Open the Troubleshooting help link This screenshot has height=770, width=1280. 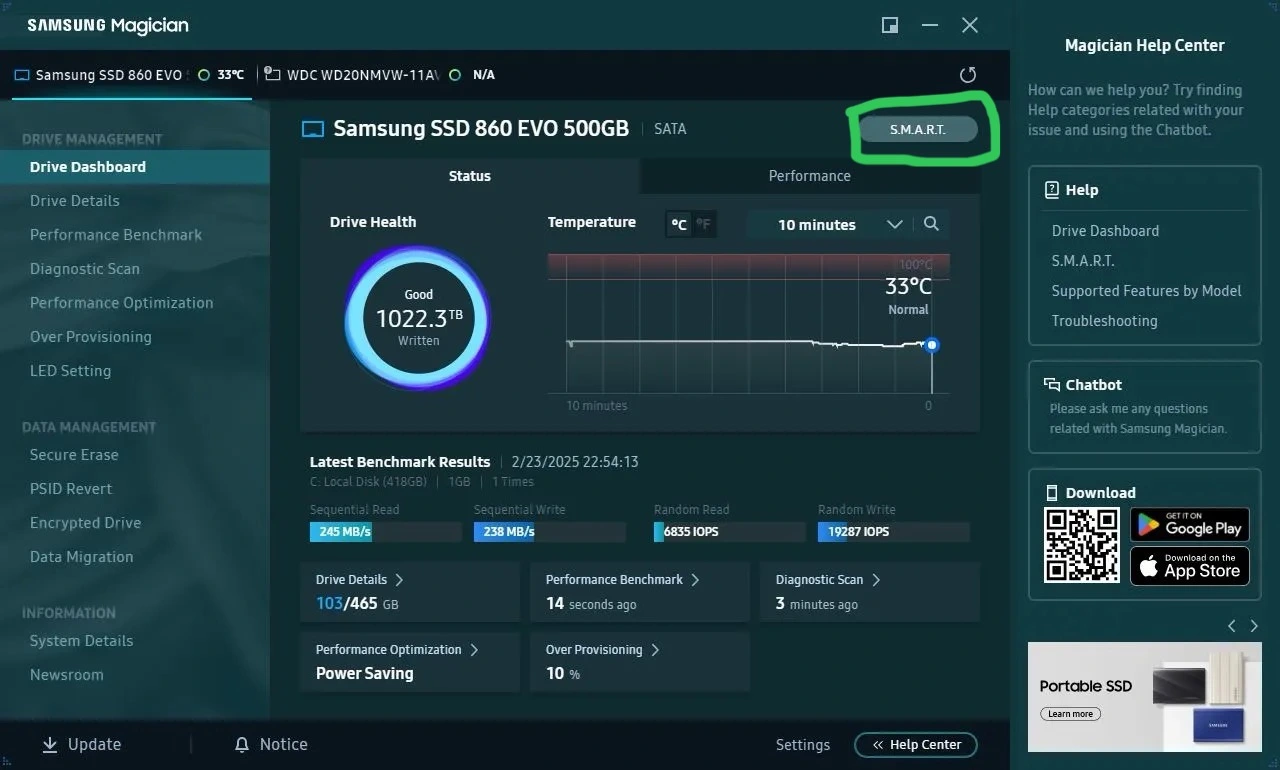point(1104,321)
